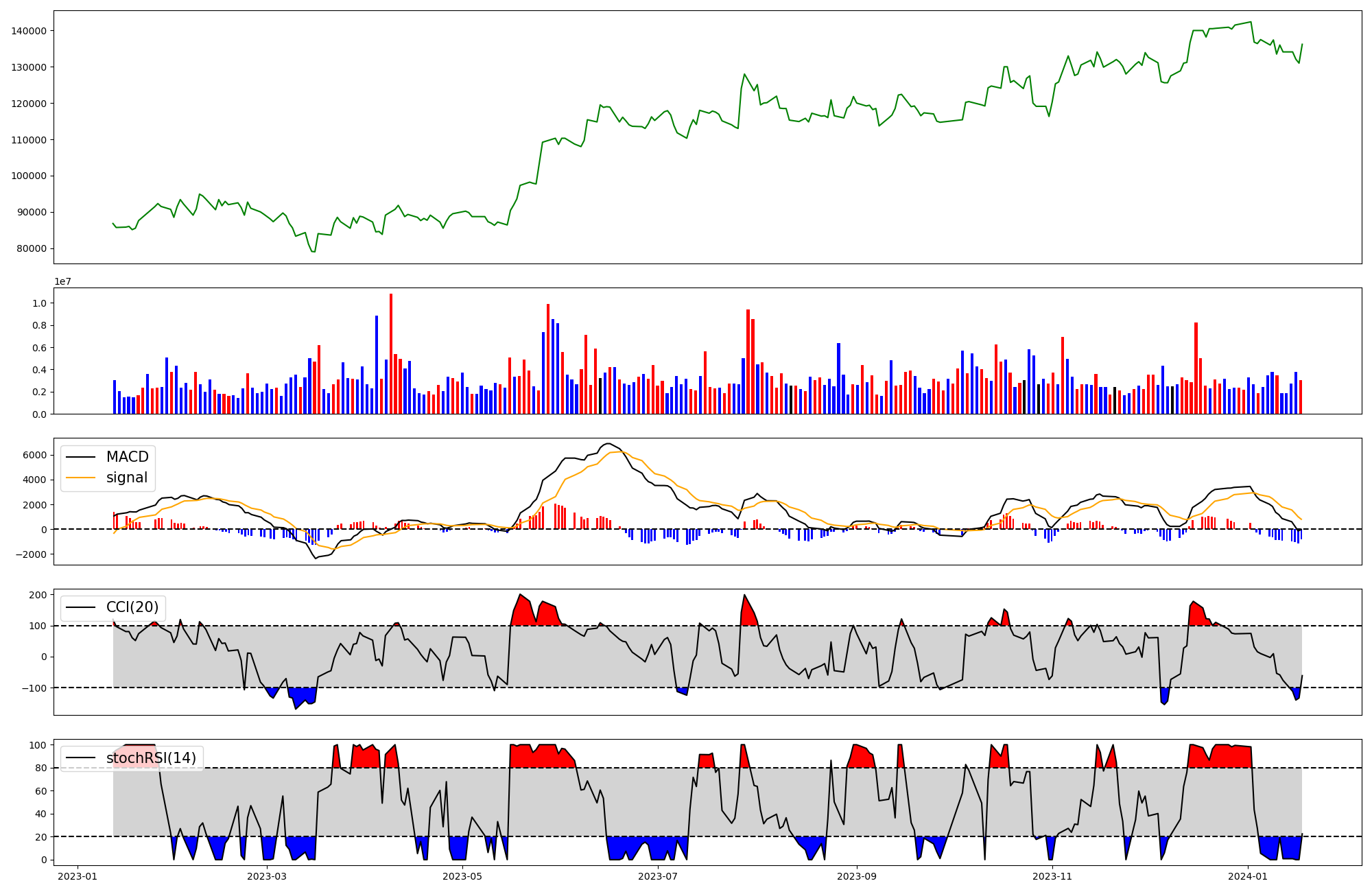The height and width of the screenshot is (892, 1372).
Task: Click the 140000 price axis label
Action: pos(29,31)
